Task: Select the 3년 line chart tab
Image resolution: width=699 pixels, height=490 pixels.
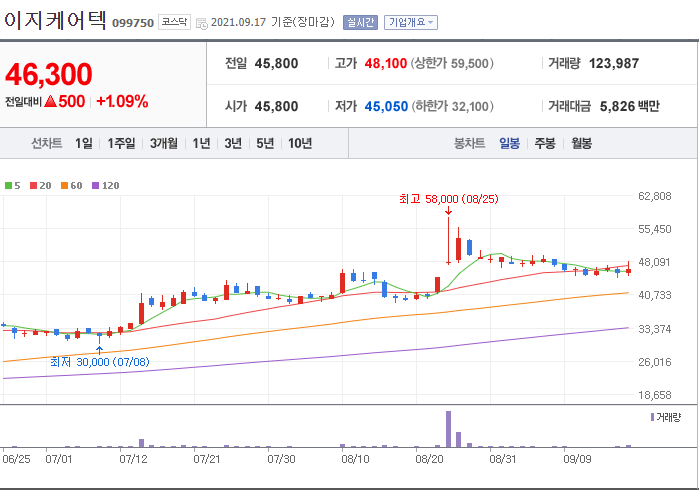Action: click(x=233, y=144)
